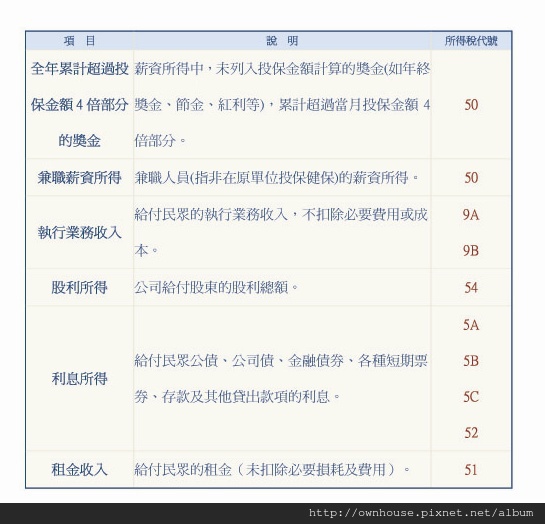Click the line 券、存款及其他貸出款項的利息
545x524 pixels.
click(x=237, y=396)
